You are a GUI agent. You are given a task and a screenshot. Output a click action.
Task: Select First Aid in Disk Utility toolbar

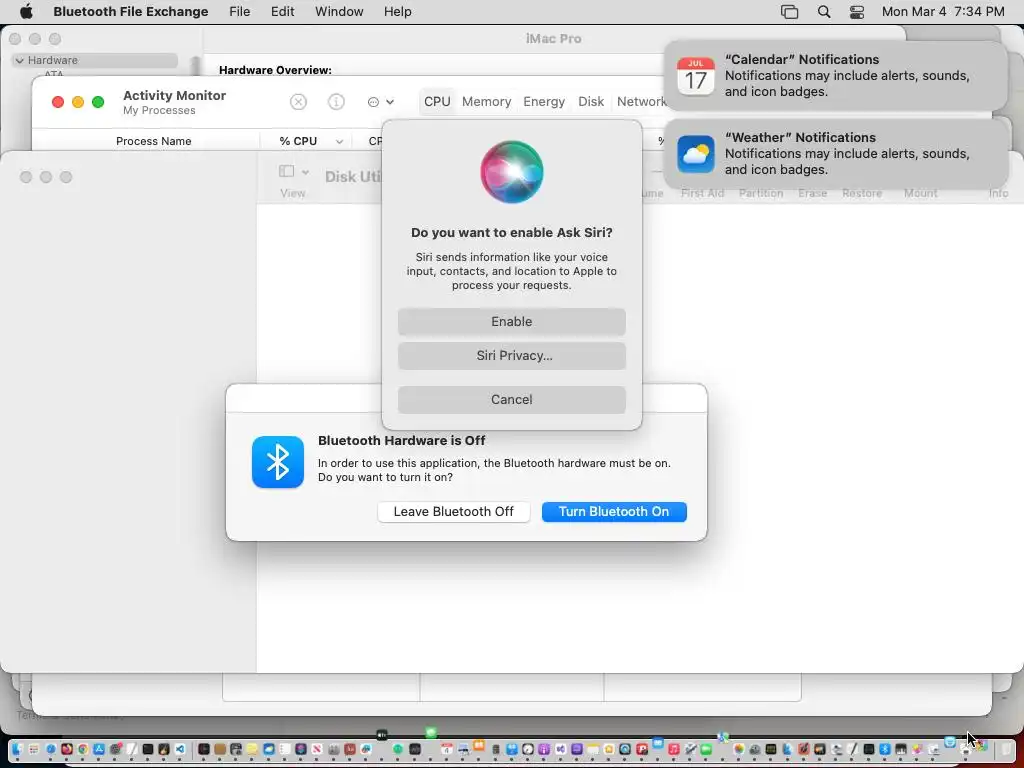pos(702,193)
